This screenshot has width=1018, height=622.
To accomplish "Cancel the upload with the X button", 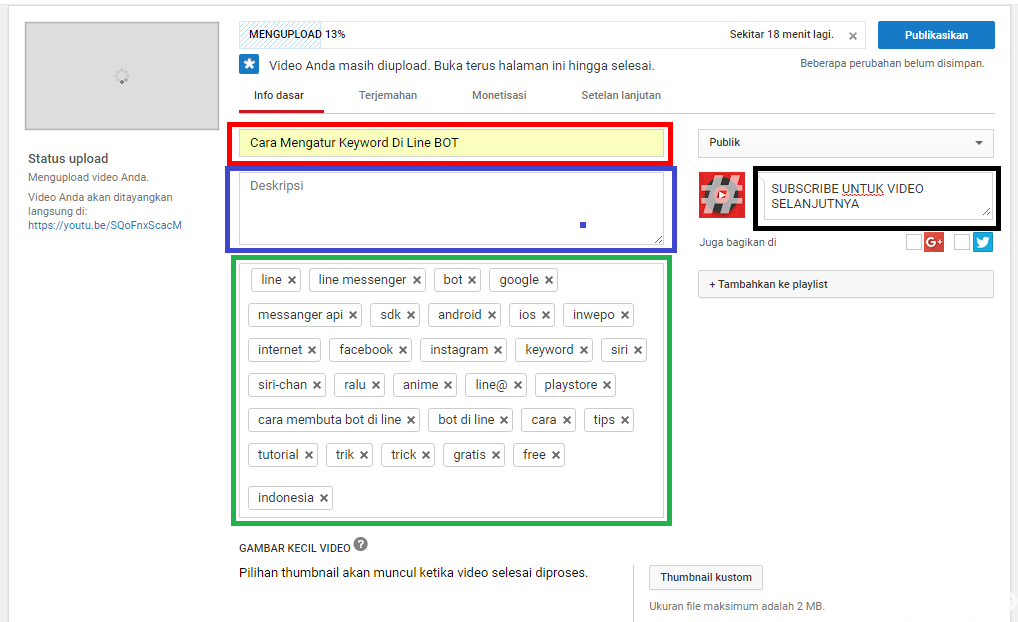I will click(x=853, y=36).
